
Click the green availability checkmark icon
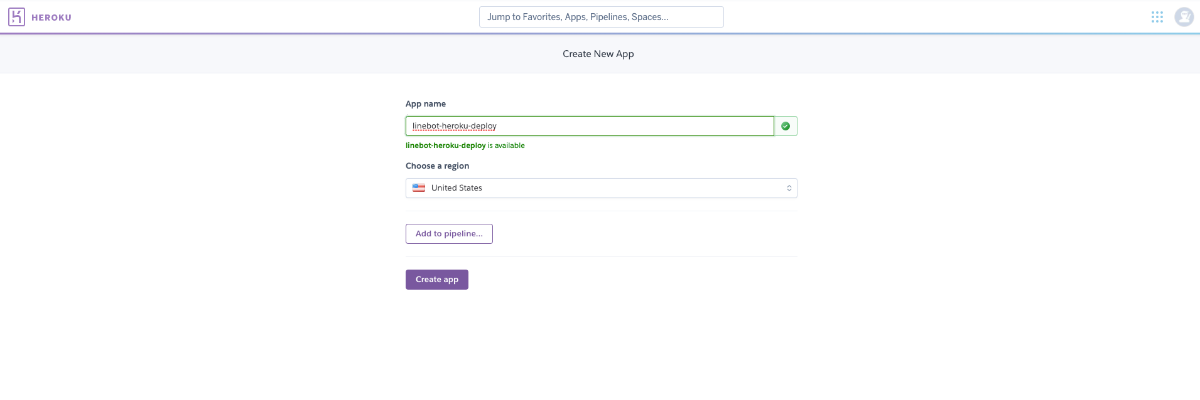pyautogui.click(x=786, y=126)
